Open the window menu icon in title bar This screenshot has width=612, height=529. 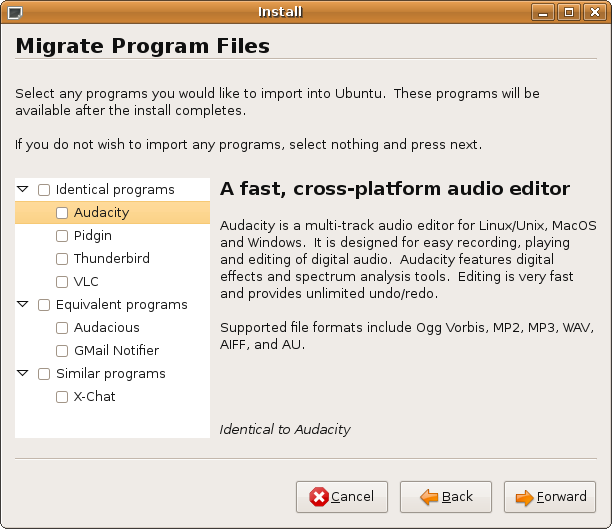(x=13, y=12)
